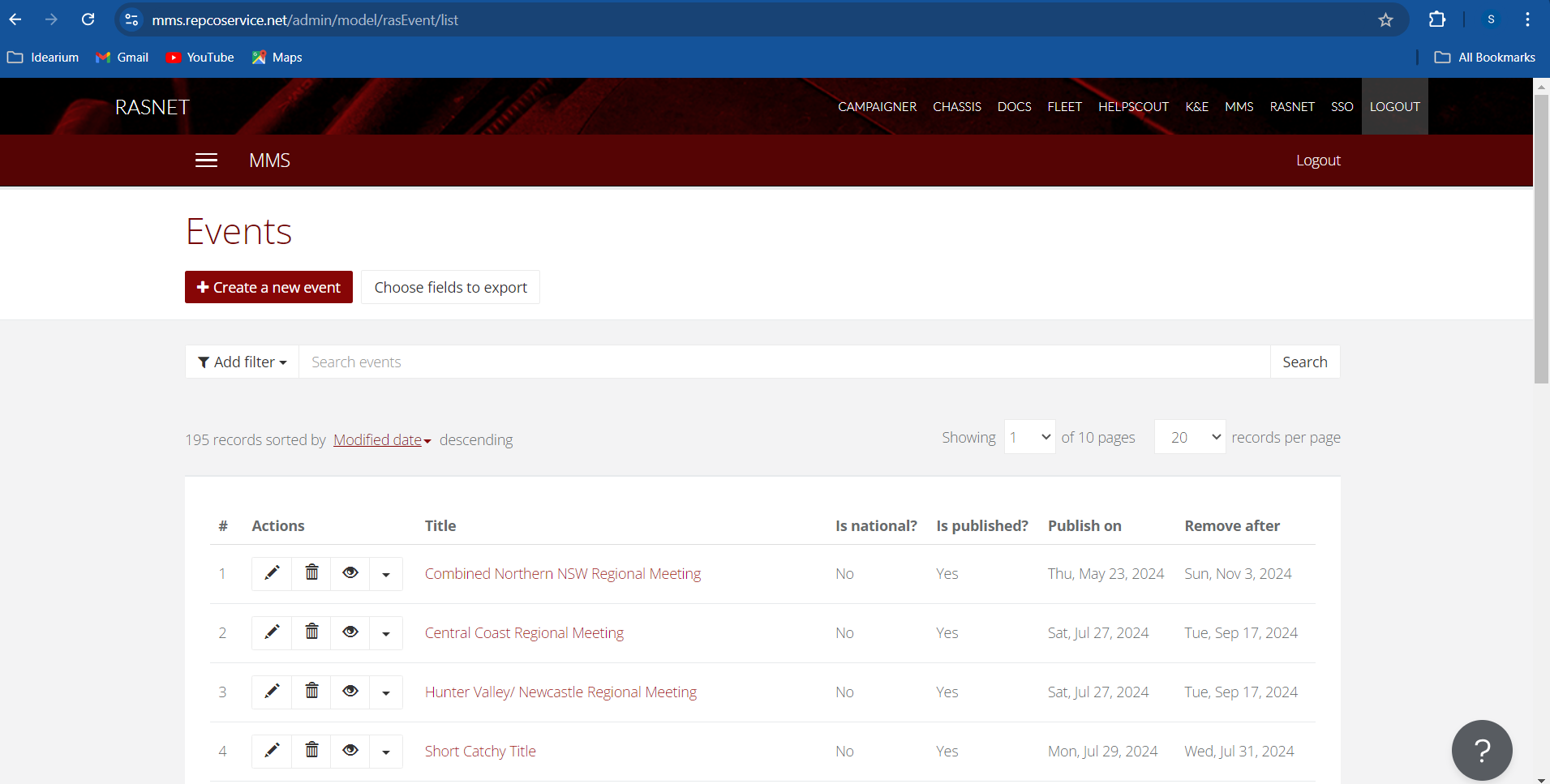The height and width of the screenshot is (784, 1550).
Task: Expand more actions for Short Catchy Title row
Action: [x=386, y=752]
